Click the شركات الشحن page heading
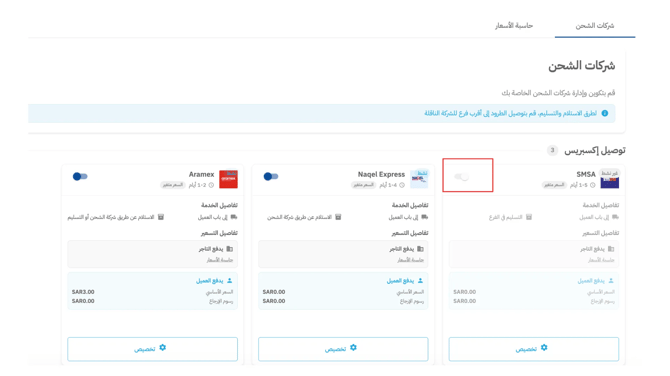Viewport: 670px width, 376px height. (x=582, y=66)
